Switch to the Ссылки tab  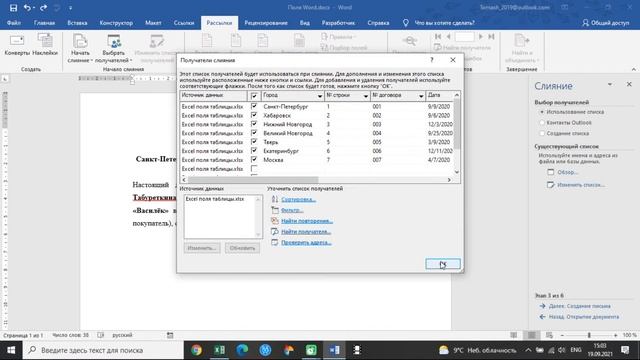coord(184,23)
